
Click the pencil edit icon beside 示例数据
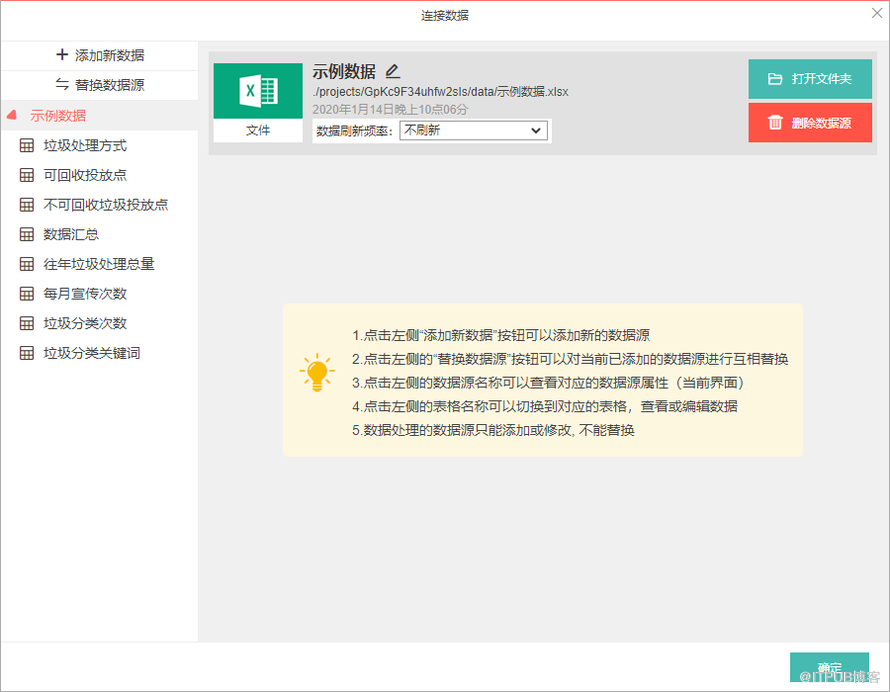pyautogui.click(x=392, y=71)
